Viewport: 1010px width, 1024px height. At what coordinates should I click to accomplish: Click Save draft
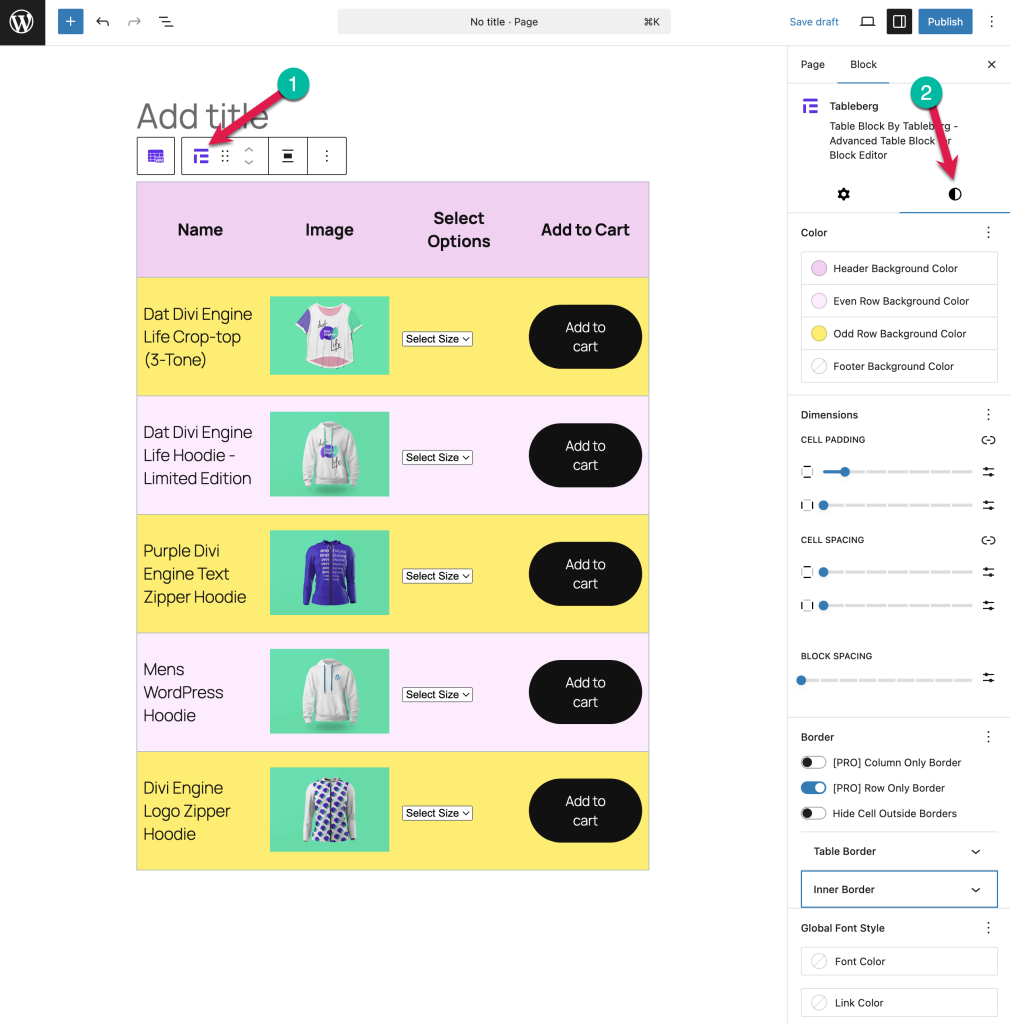click(814, 22)
